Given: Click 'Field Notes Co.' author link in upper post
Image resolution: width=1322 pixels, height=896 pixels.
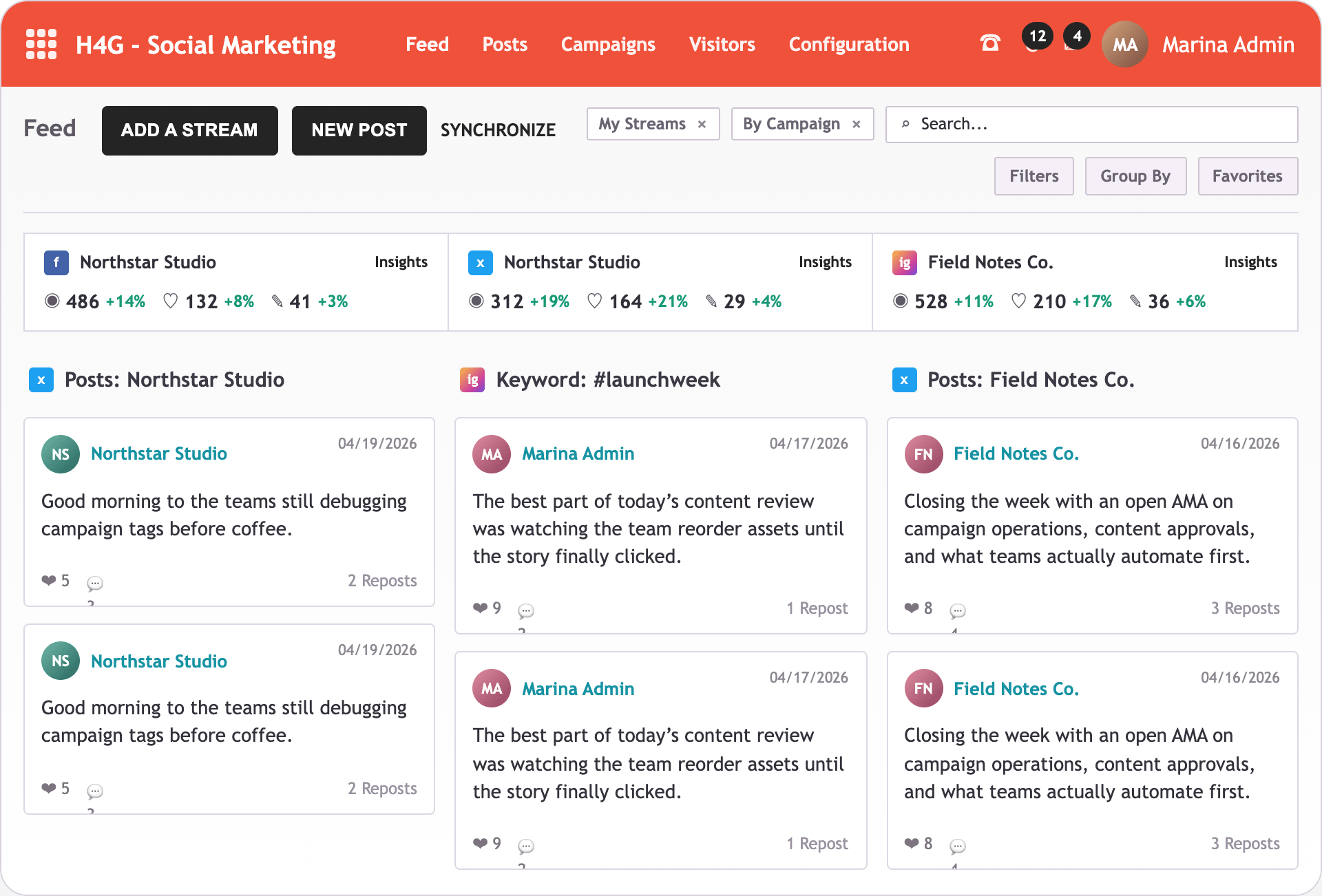Looking at the screenshot, I should click(x=1016, y=454).
